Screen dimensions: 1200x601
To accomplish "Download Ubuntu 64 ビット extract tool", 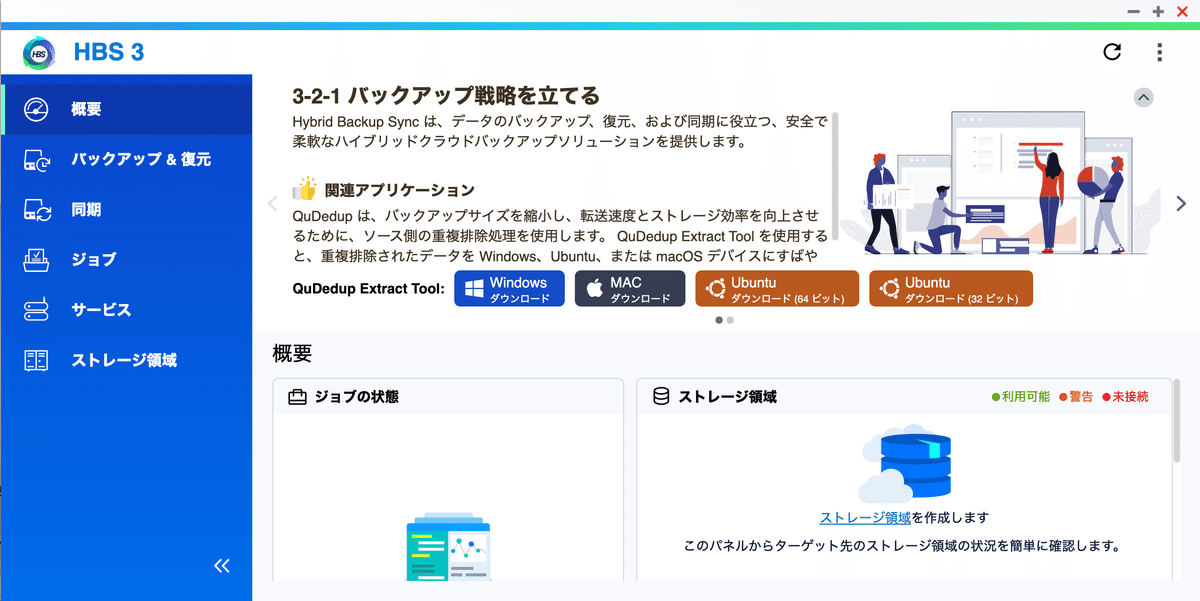I will [x=777, y=289].
